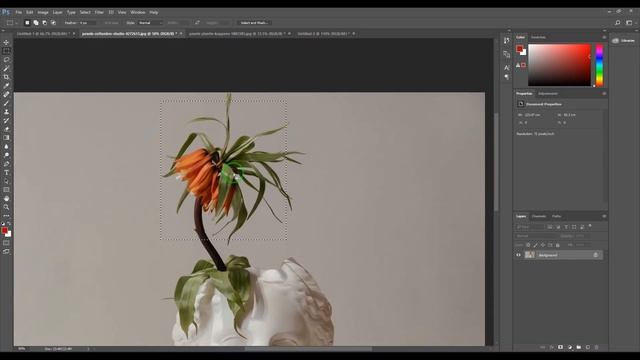Create a new group in Layers panel
Image resolution: width=640 pixels, height=360 pixels.
tap(579, 347)
